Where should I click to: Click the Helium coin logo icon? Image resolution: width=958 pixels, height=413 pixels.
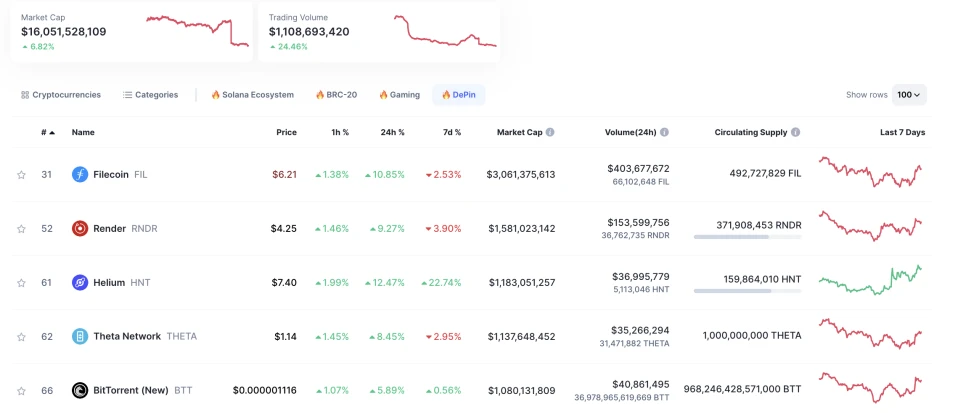click(80, 283)
